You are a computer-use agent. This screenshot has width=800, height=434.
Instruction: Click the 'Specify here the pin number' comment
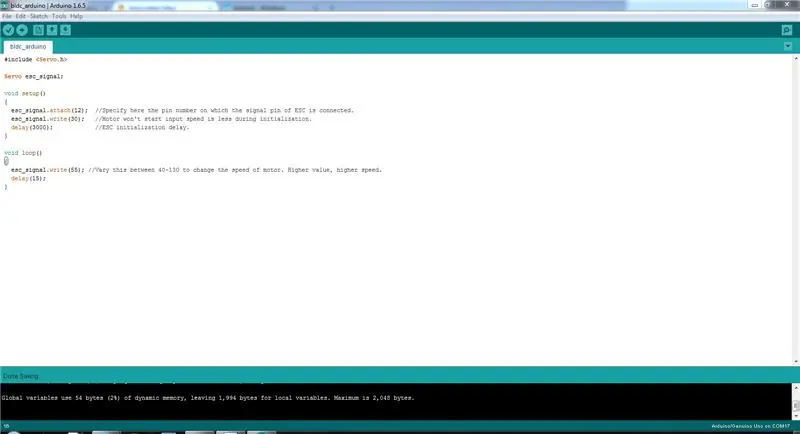[x=224, y=111]
